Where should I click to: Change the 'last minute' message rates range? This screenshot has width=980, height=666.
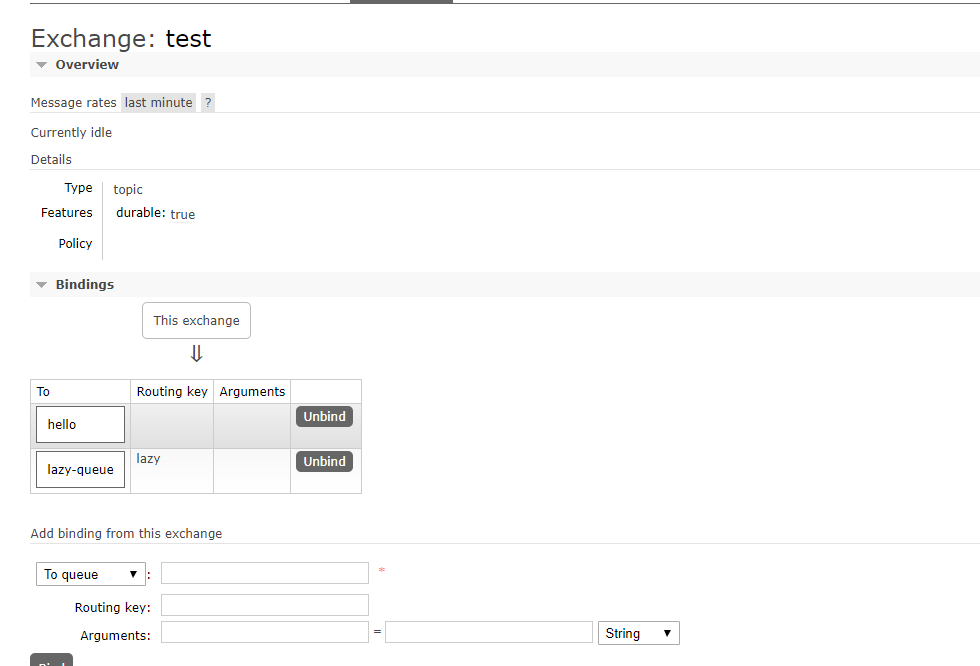click(x=158, y=102)
